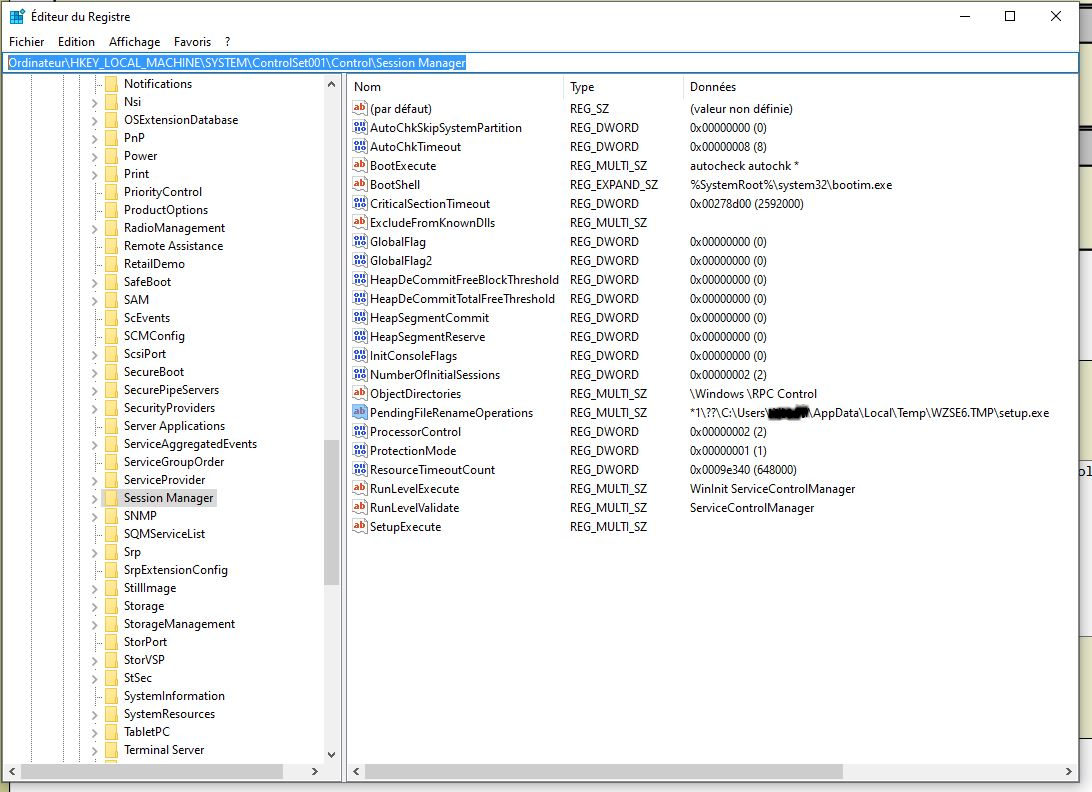Viewport: 1092px width, 792px height.
Task: Click the bootim.exe data of BootShell
Action: coord(790,185)
